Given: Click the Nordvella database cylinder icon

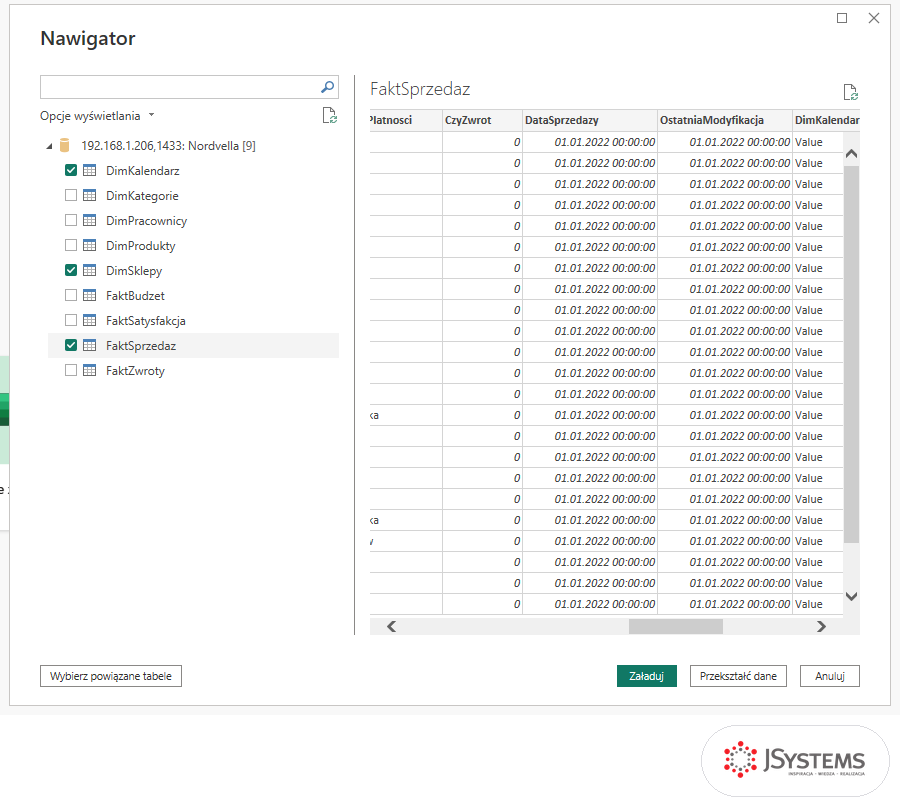Looking at the screenshot, I should tap(65, 146).
